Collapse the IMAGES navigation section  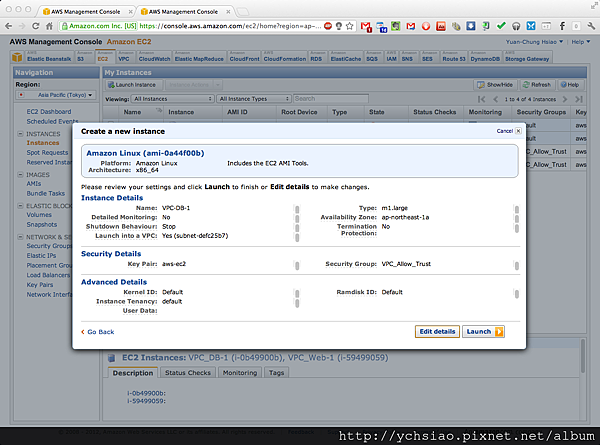tap(20, 174)
